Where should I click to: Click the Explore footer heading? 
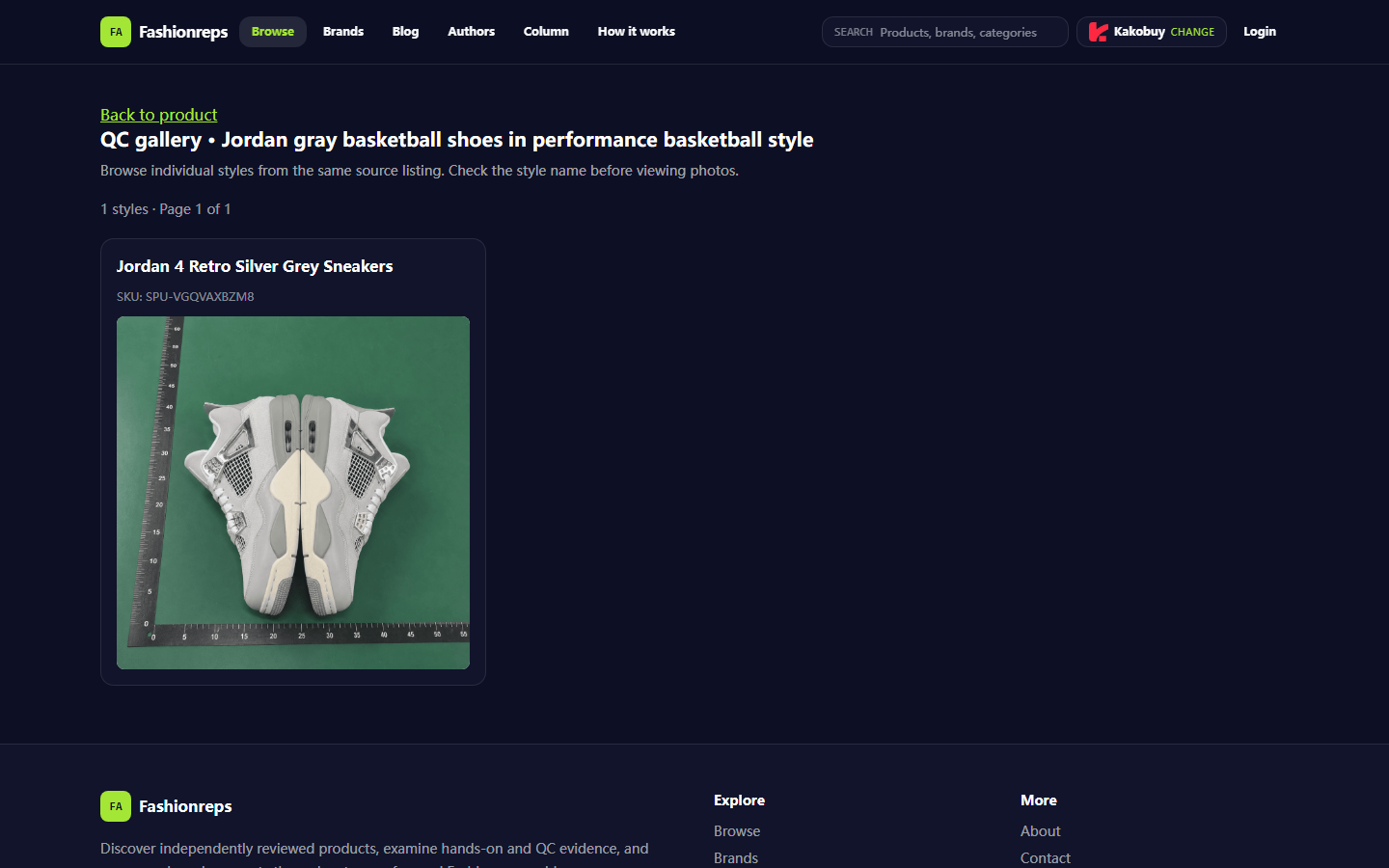pos(739,800)
